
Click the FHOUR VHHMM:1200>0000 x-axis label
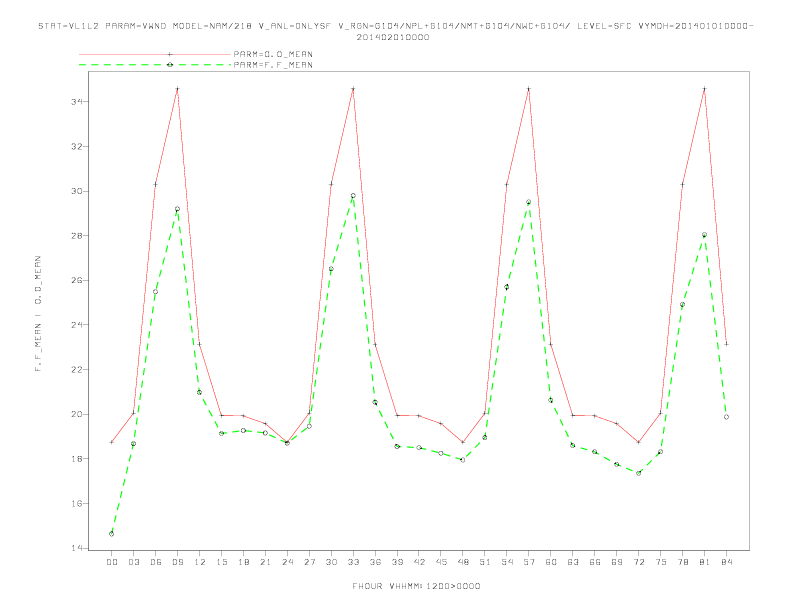tap(416, 586)
